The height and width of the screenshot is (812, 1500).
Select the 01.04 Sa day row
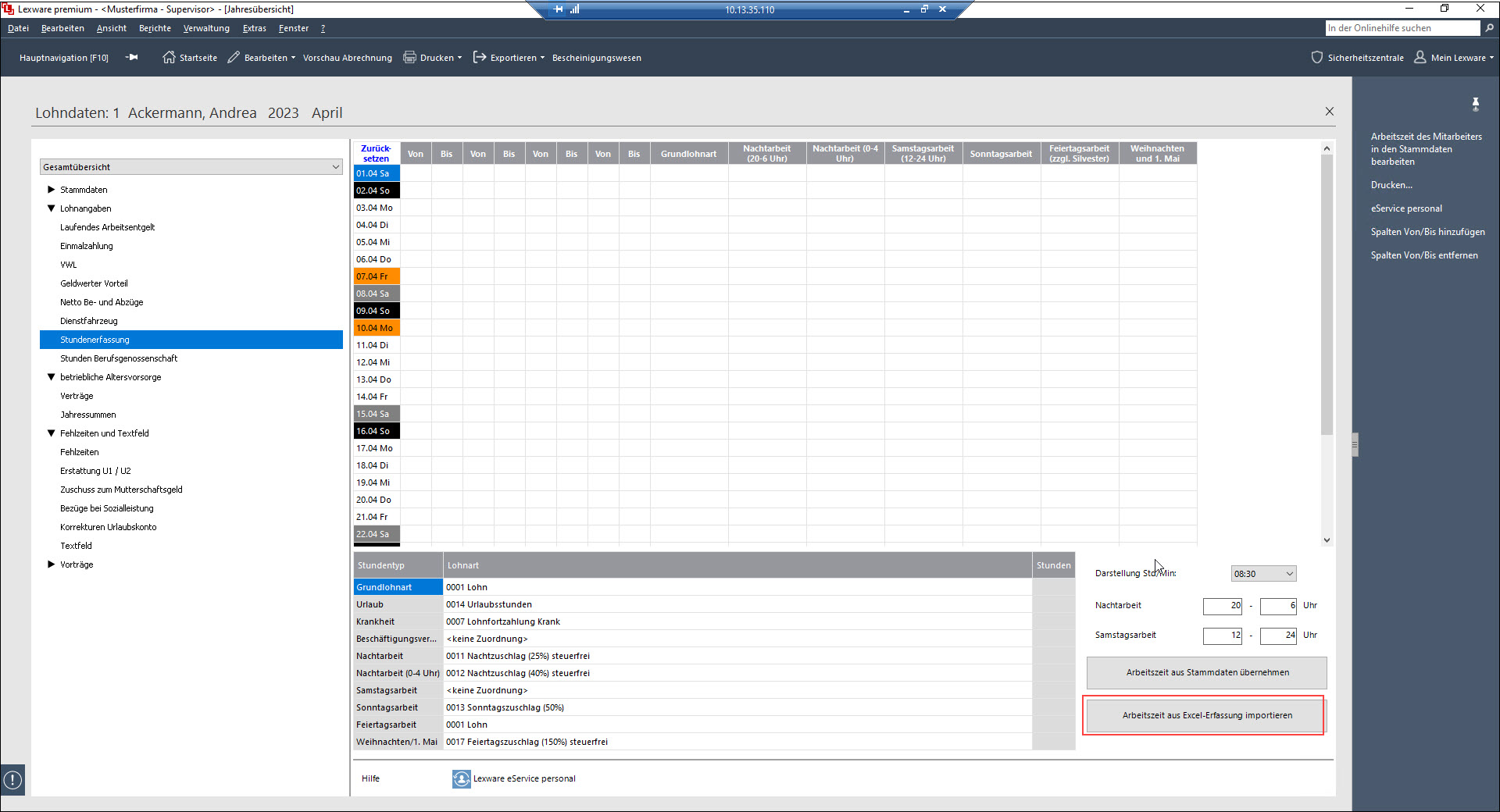tap(377, 173)
